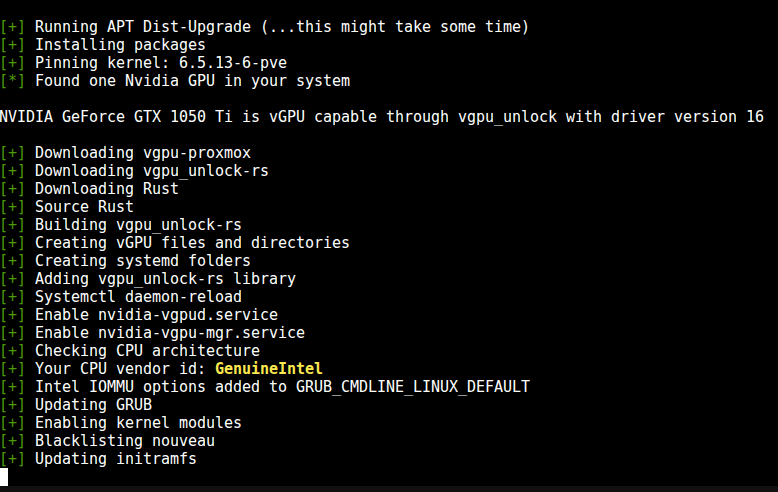778x492 pixels.
Task: Click the Installing packages line
Action: 103,45
